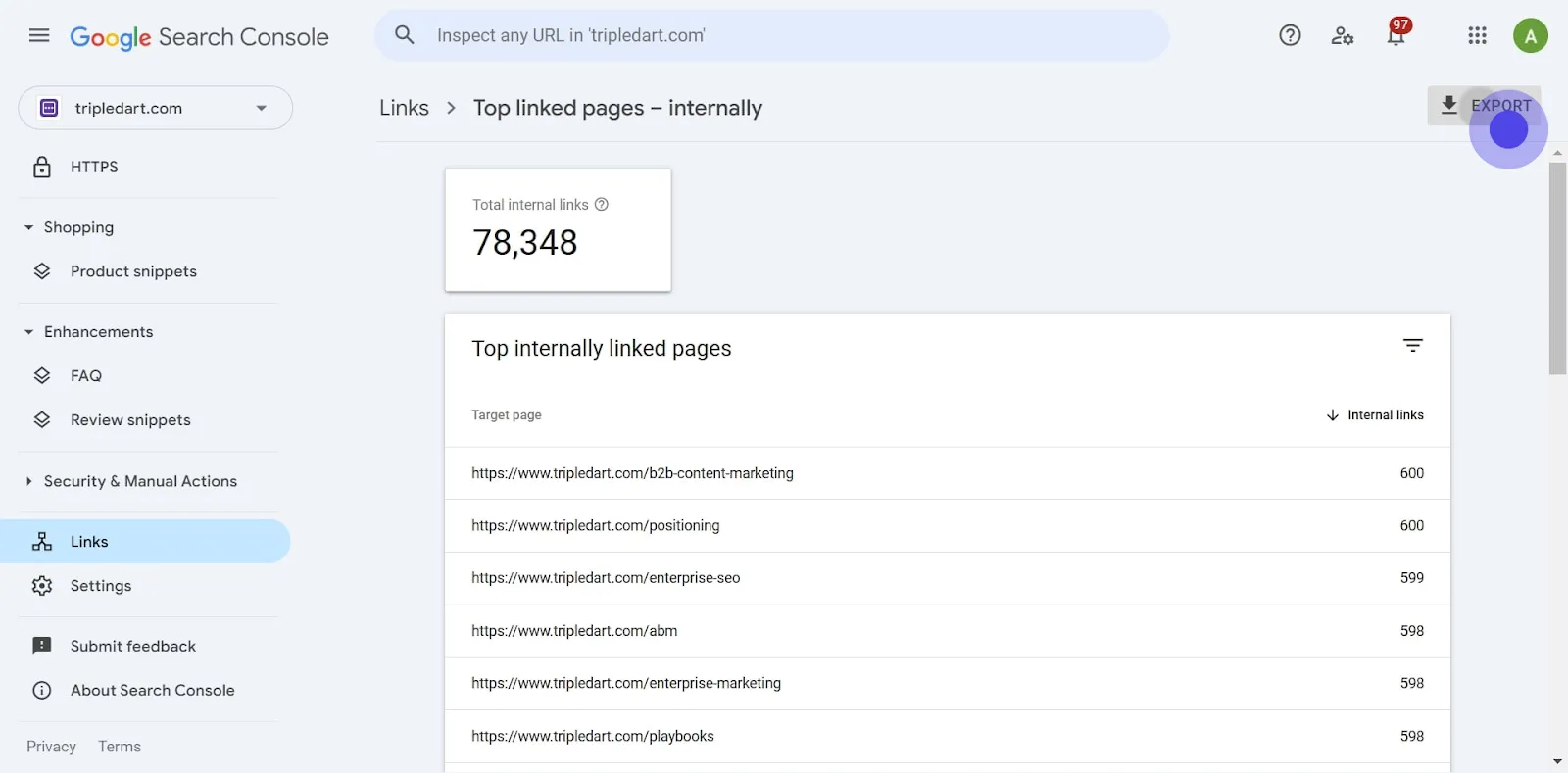
Task: Click the Top internally linked pages heading
Action: coord(602,349)
